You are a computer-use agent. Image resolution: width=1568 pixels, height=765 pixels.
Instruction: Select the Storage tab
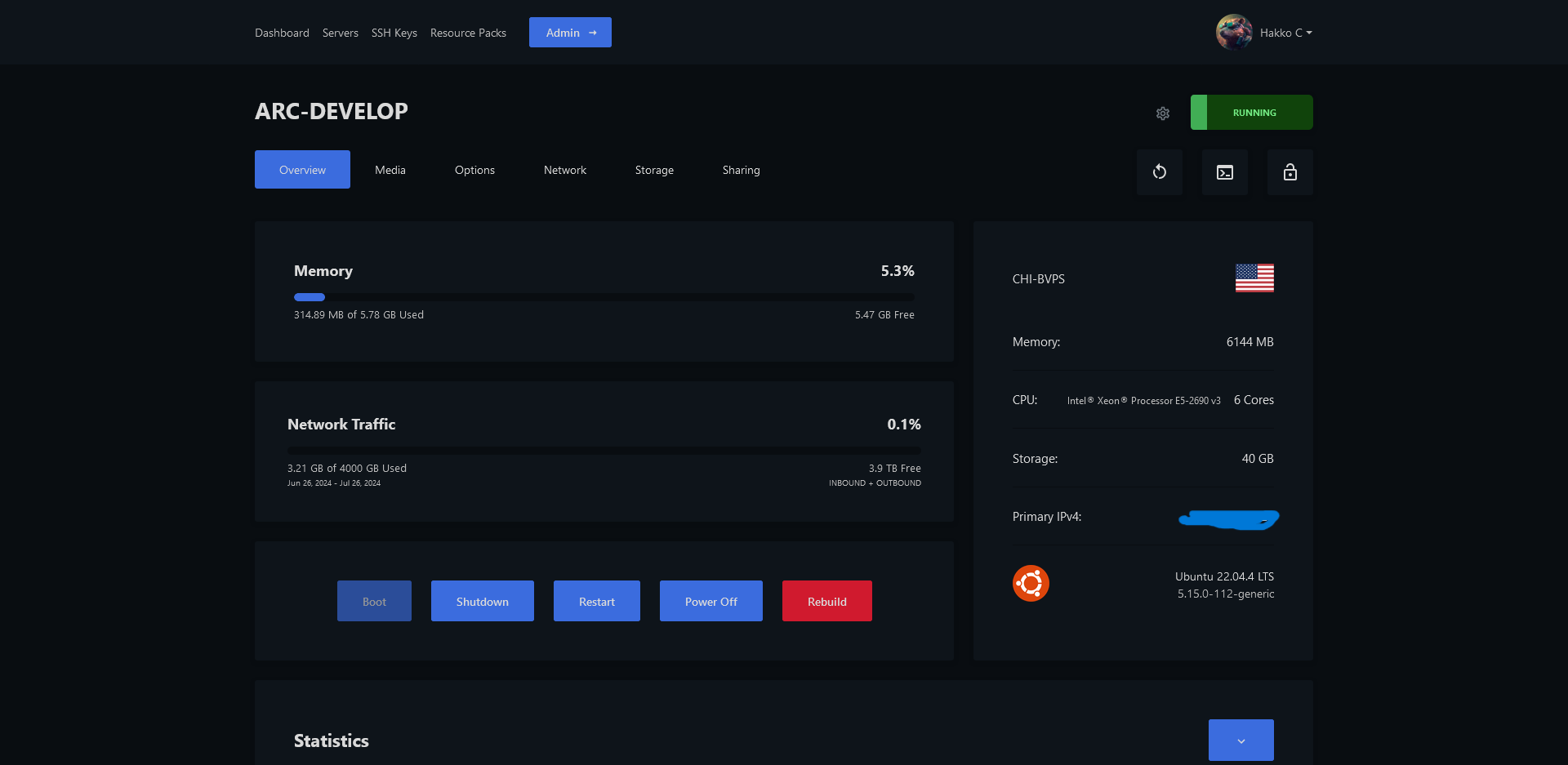654,170
